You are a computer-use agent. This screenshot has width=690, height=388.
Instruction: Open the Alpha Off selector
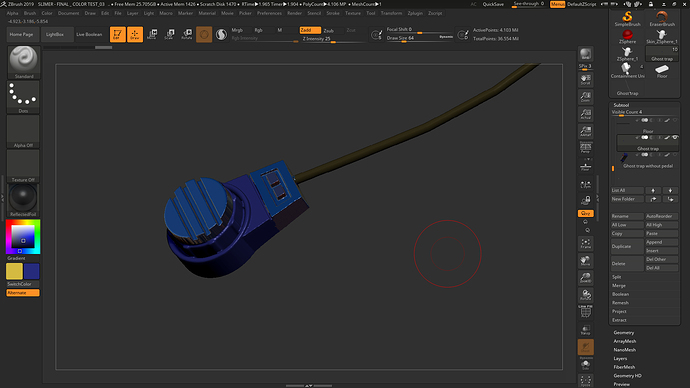coord(23,132)
